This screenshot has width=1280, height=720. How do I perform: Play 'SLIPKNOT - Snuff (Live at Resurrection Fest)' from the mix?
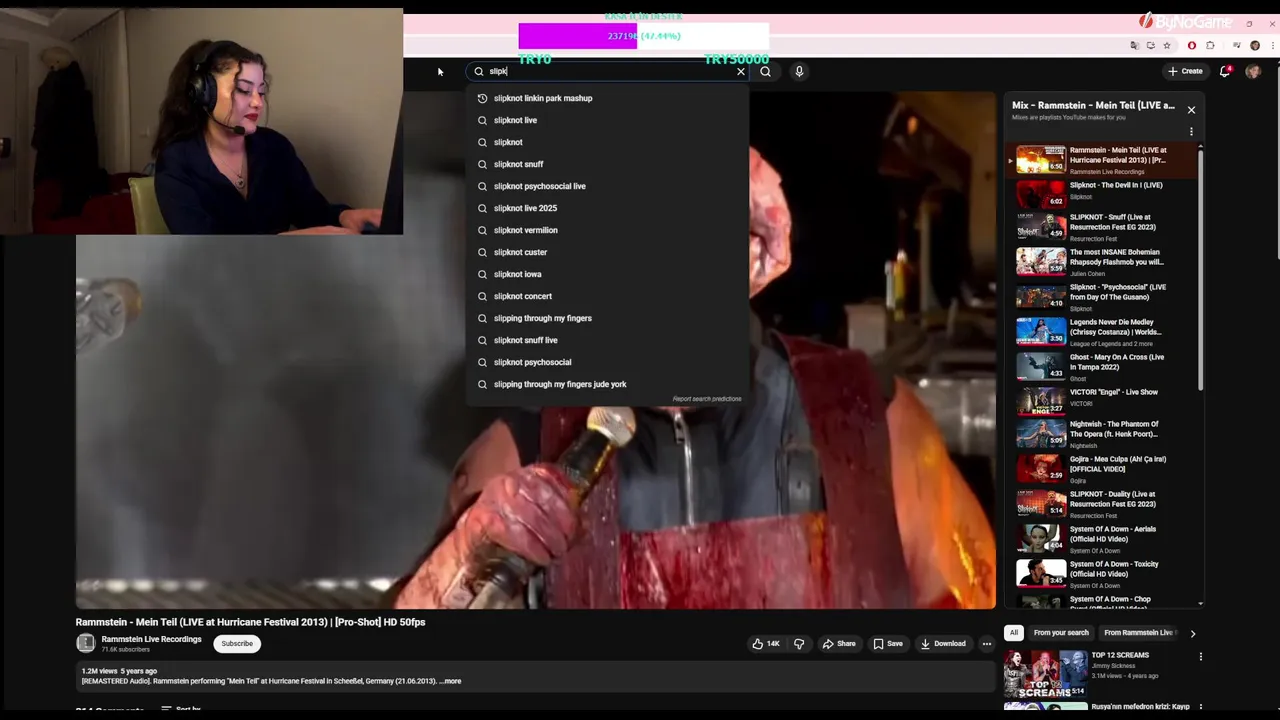[x=1103, y=226]
